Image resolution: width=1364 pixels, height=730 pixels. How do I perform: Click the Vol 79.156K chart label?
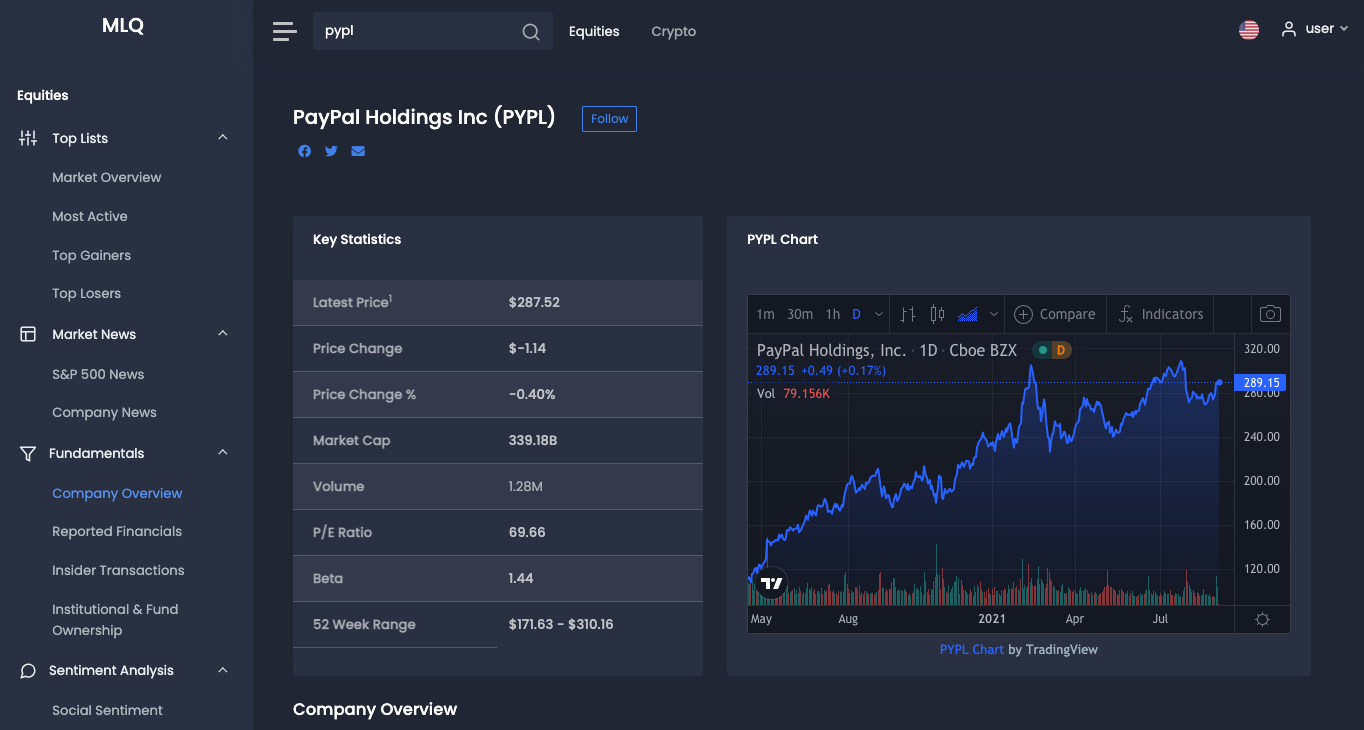[x=794, y=393]
